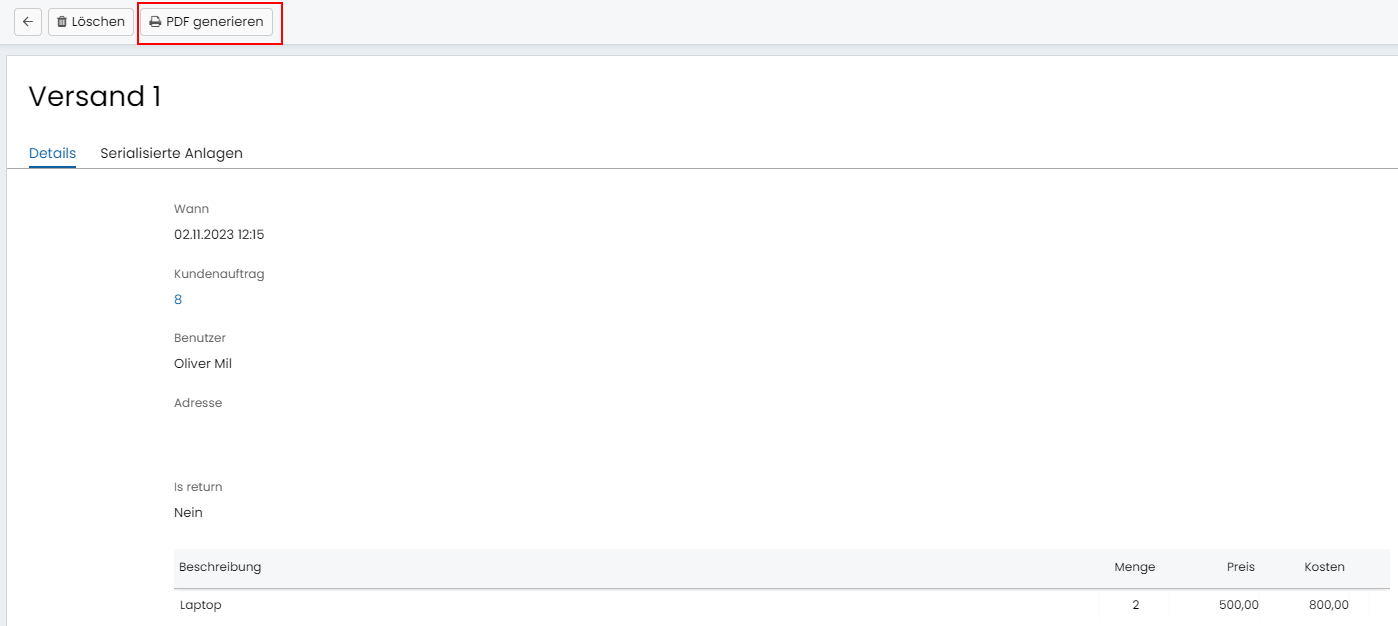The image size is (1398, 626).
Task: Click the Löschen trash button
Action: [91, 22]
